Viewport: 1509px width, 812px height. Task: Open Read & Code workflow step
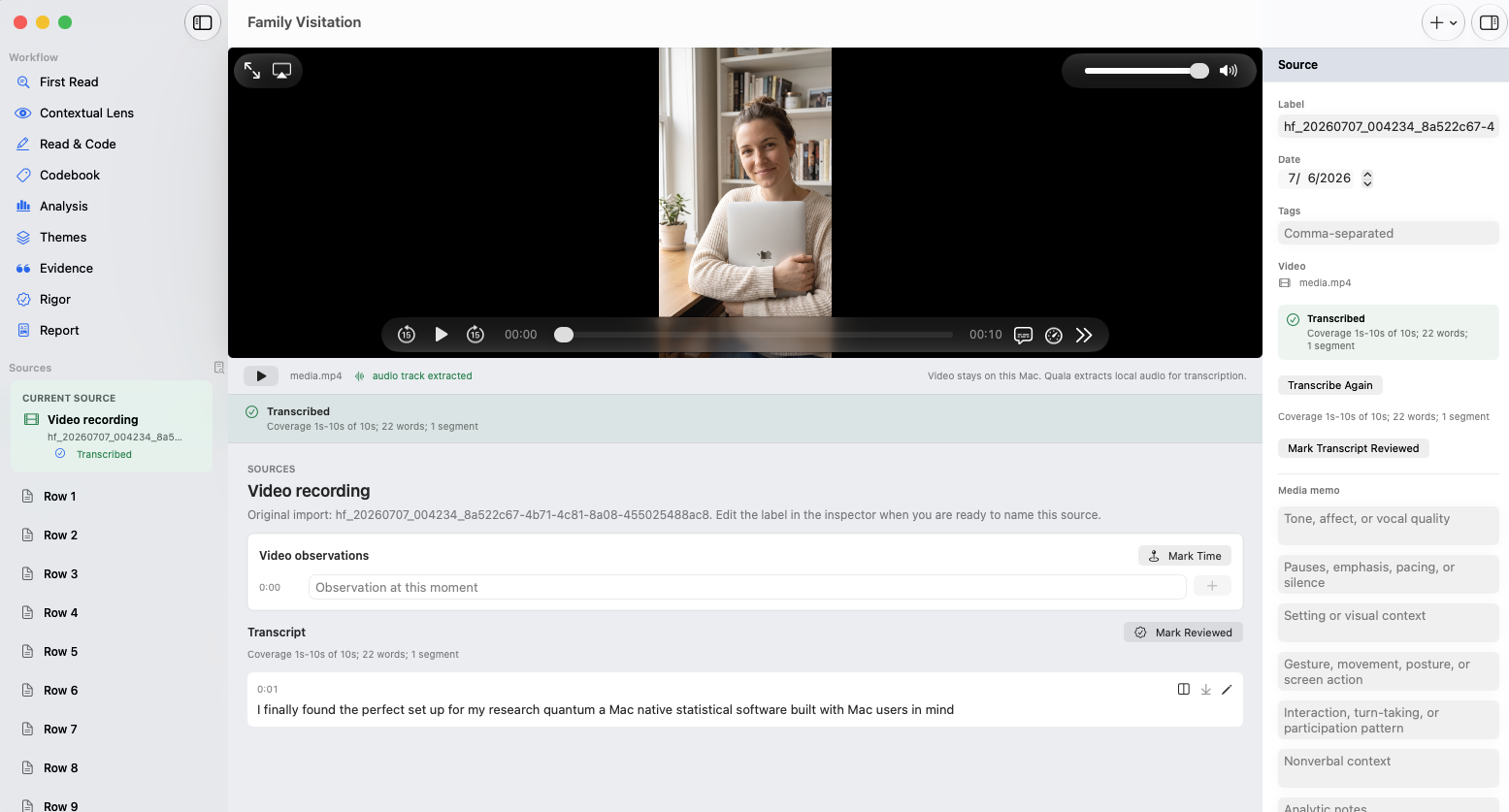(x=78, y=145)
